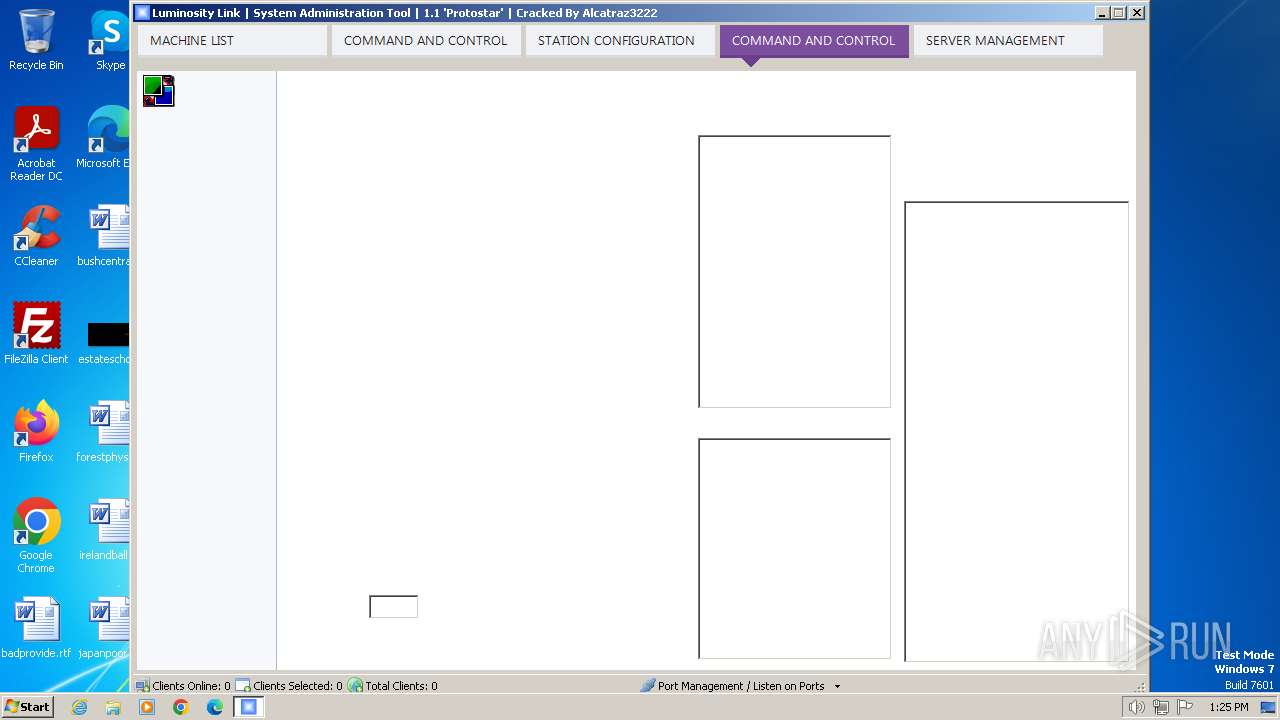Image resolution: width=1280 pixels, height=720 pixels.
Task: Open the Recycle Bin desktop icon
Action: click(36, 40)
